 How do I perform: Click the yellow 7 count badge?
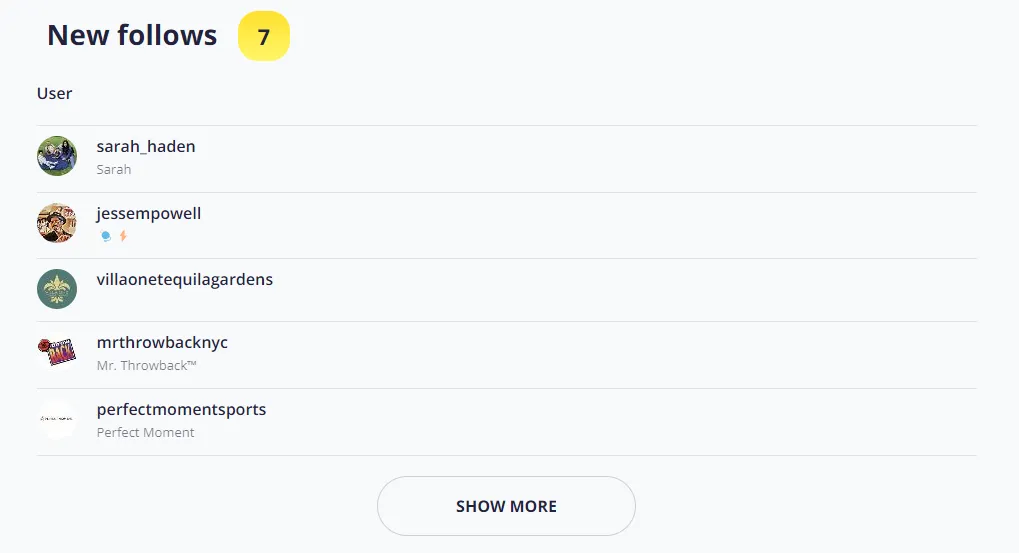(x=264, y=37)
